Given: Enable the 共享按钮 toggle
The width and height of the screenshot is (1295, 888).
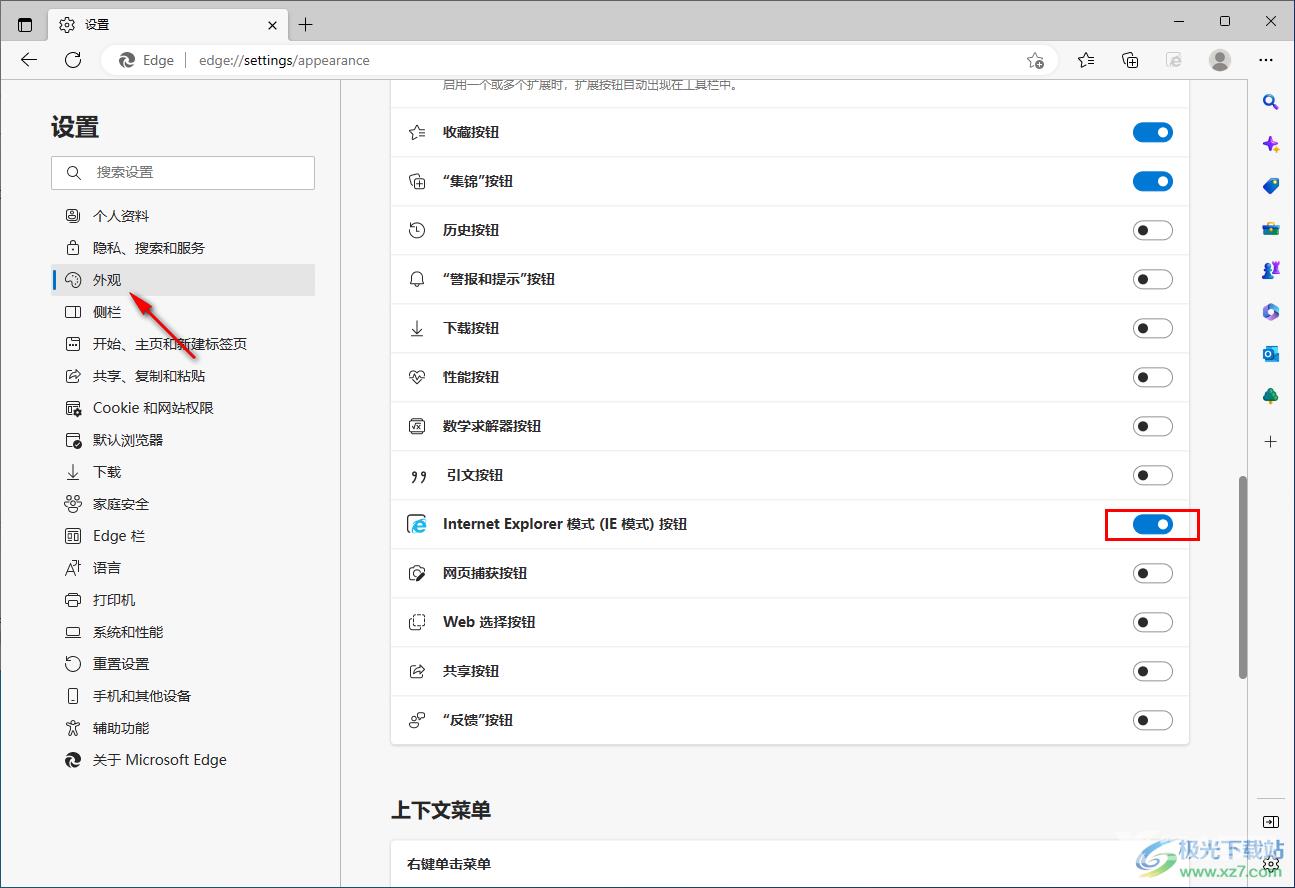Looking at the screenshot, I should (x=1152, y=671).
